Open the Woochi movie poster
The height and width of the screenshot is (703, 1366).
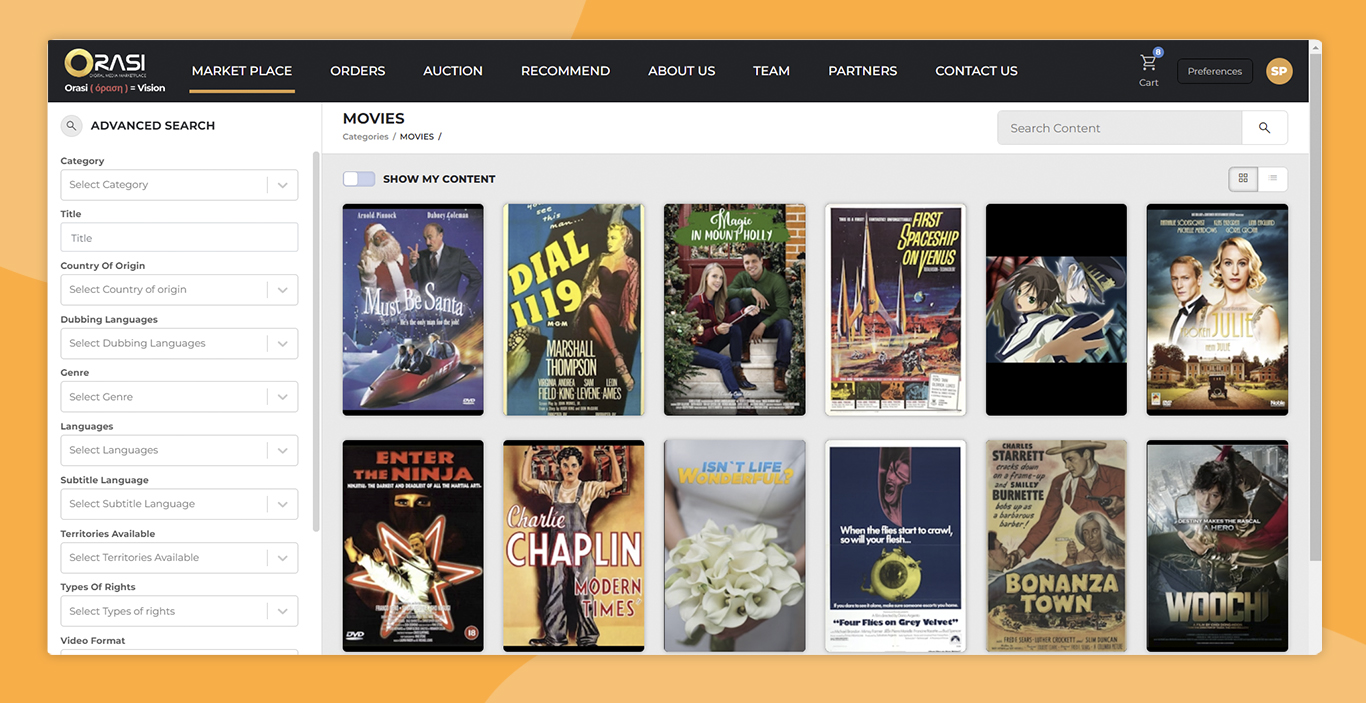1217,546
